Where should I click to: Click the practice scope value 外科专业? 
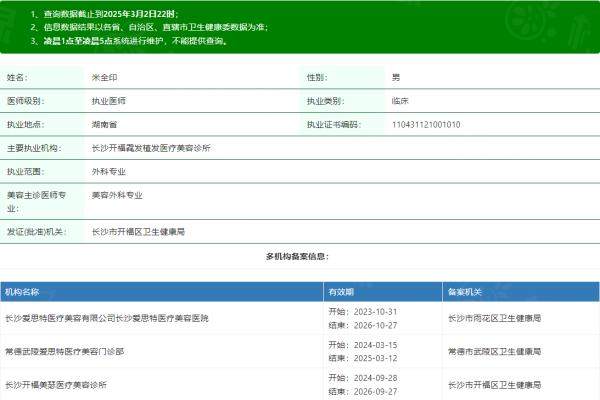coord(112,171)
